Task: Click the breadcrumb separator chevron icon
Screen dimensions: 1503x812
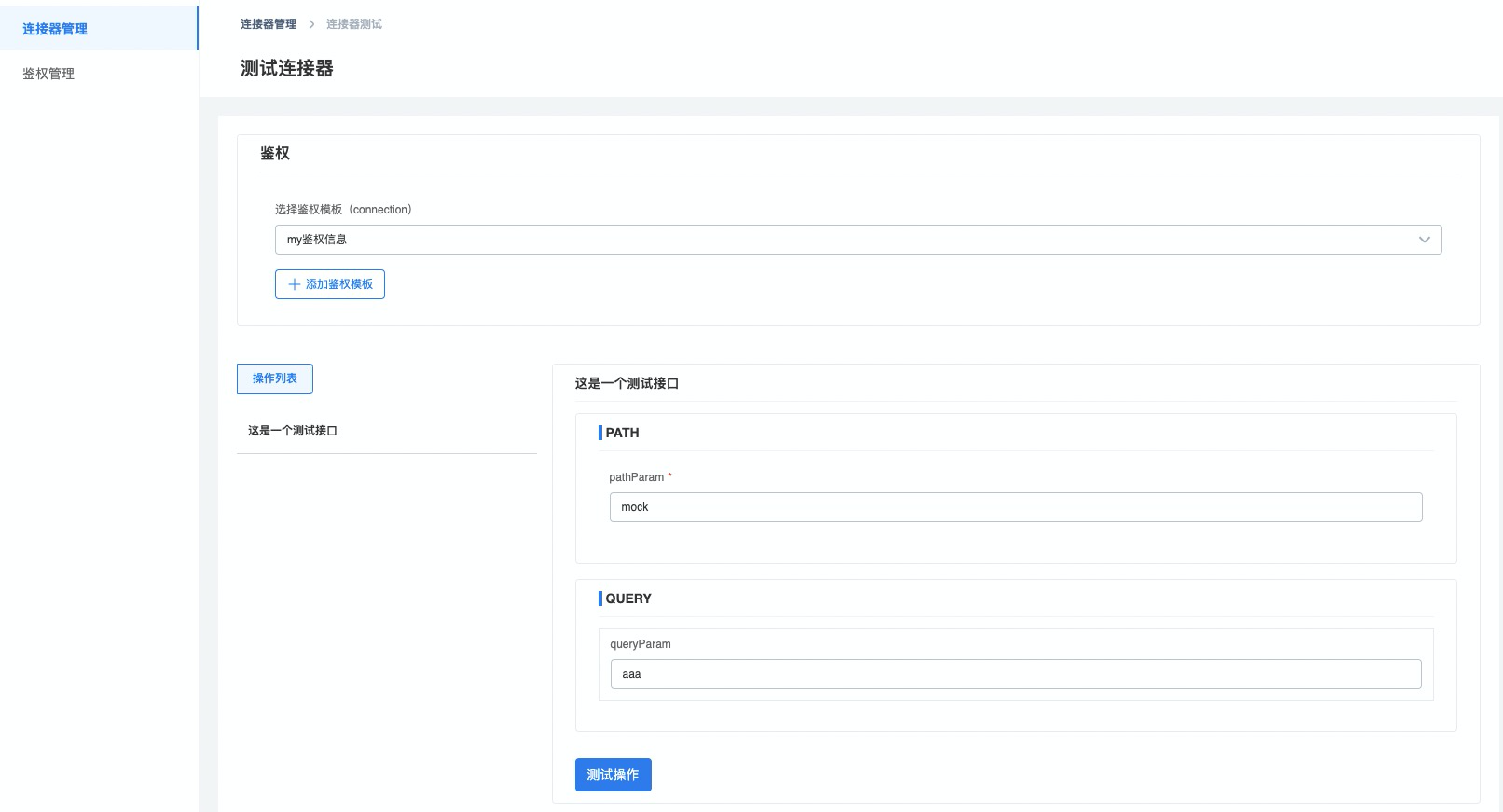Action: pos(311,24)
